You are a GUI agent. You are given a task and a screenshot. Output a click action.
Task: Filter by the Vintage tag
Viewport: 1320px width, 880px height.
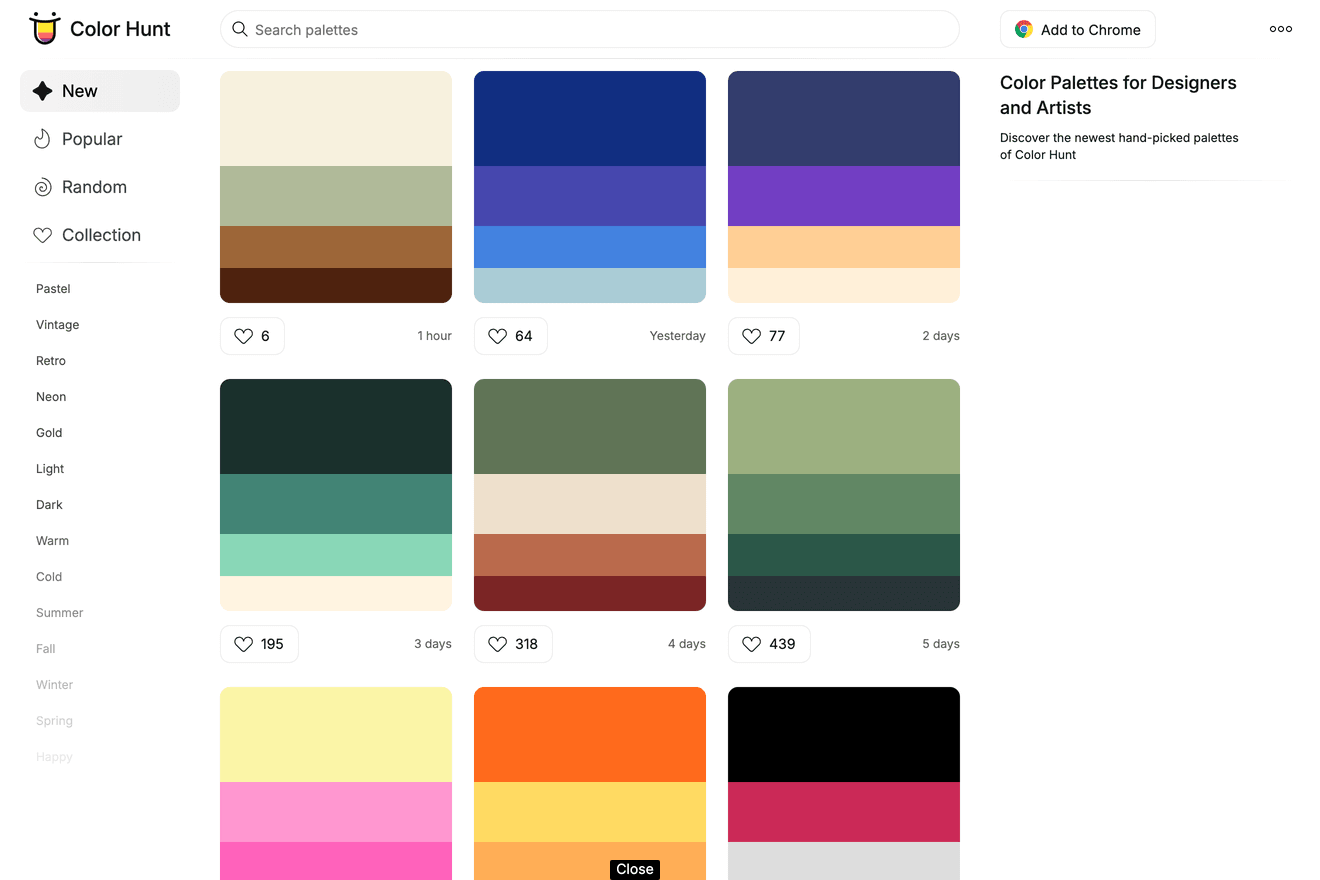pyautogui.click(x=57, y=325)
